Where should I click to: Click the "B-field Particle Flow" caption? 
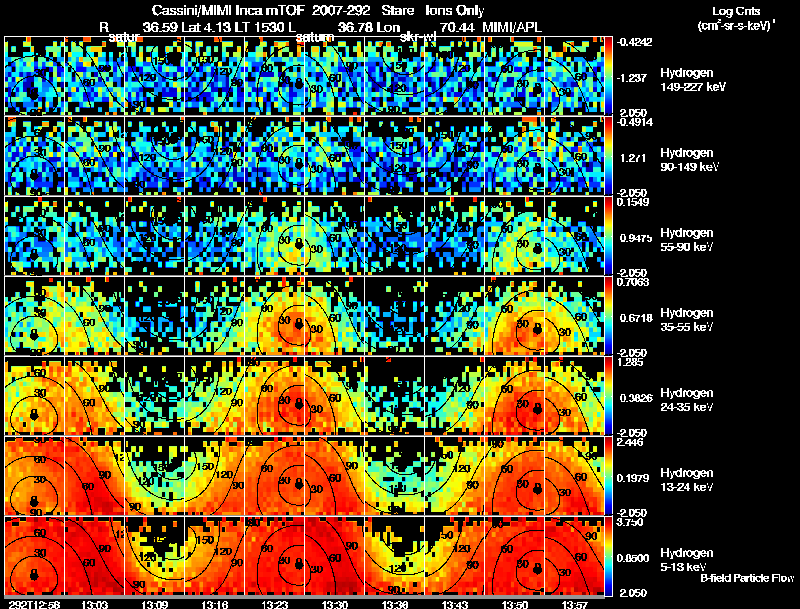pyautogui.click(x=746, y=578)
